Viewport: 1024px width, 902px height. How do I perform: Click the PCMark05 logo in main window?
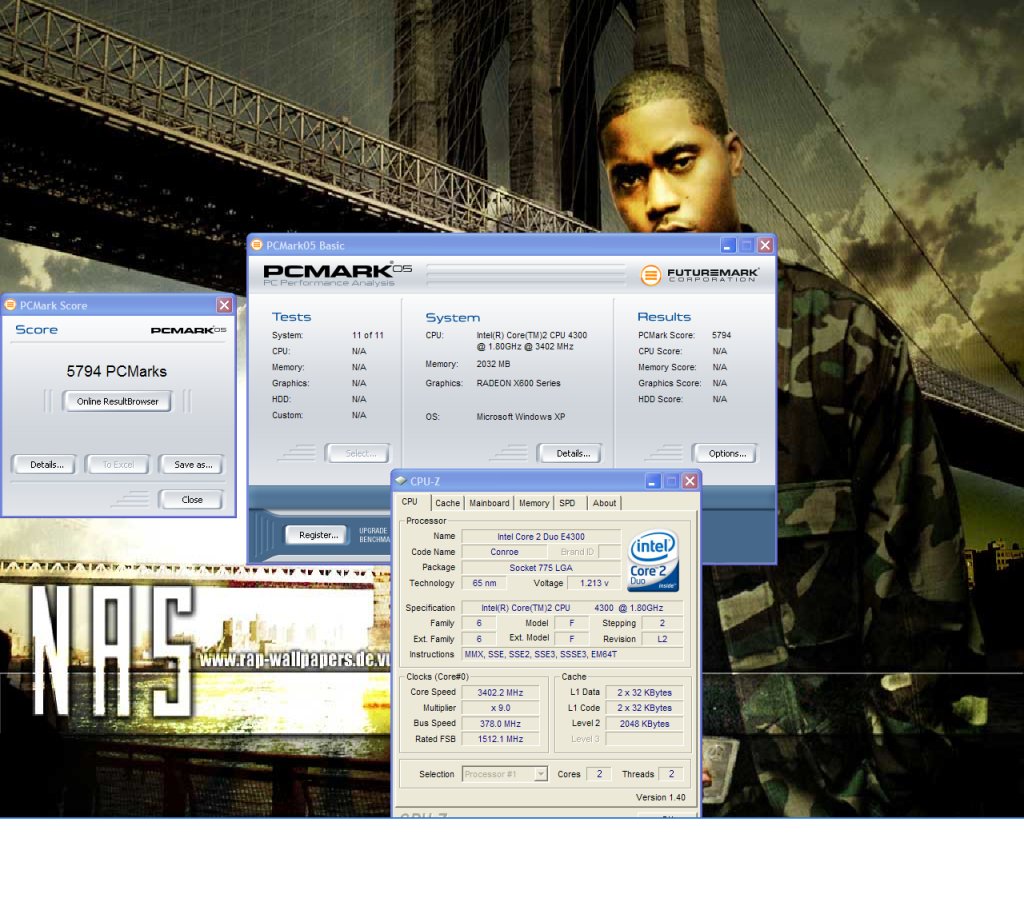coord(337,274)
